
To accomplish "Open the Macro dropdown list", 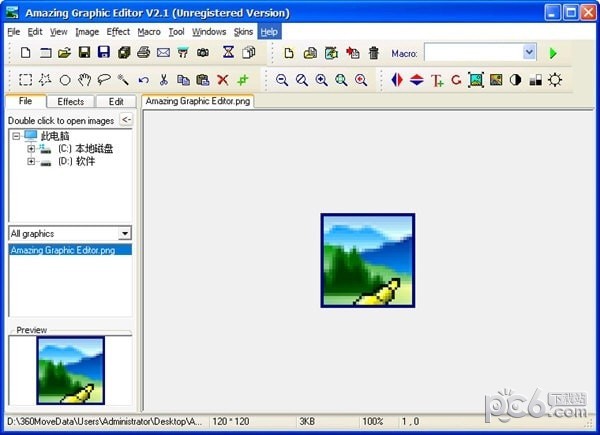I will click(x=529, y=52).
